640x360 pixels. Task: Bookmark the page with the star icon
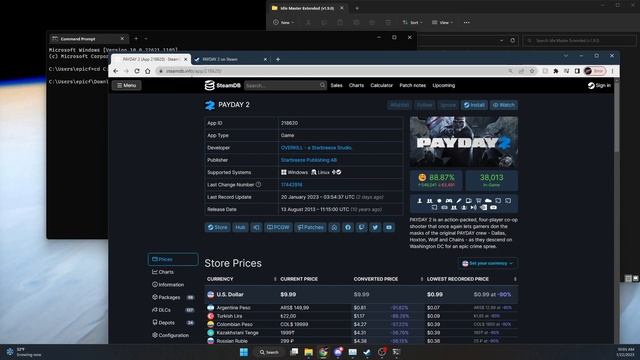pos(532,71)
